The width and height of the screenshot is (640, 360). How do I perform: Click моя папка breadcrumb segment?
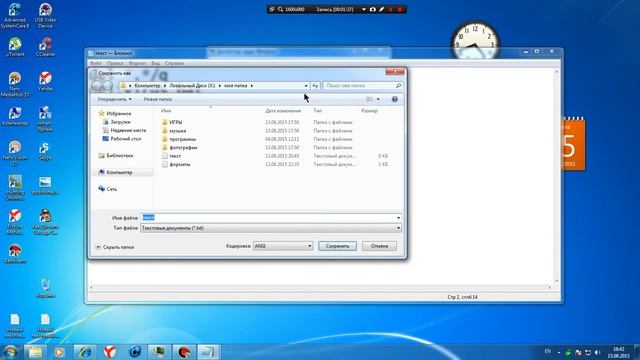[236, 86]
